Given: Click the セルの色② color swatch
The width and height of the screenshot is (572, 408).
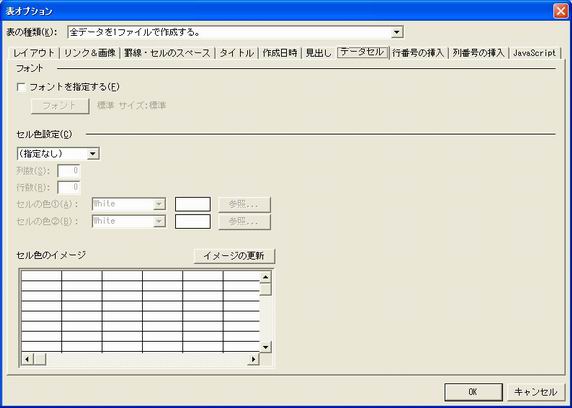Looking at the screenshot, I should click(193, 222).
